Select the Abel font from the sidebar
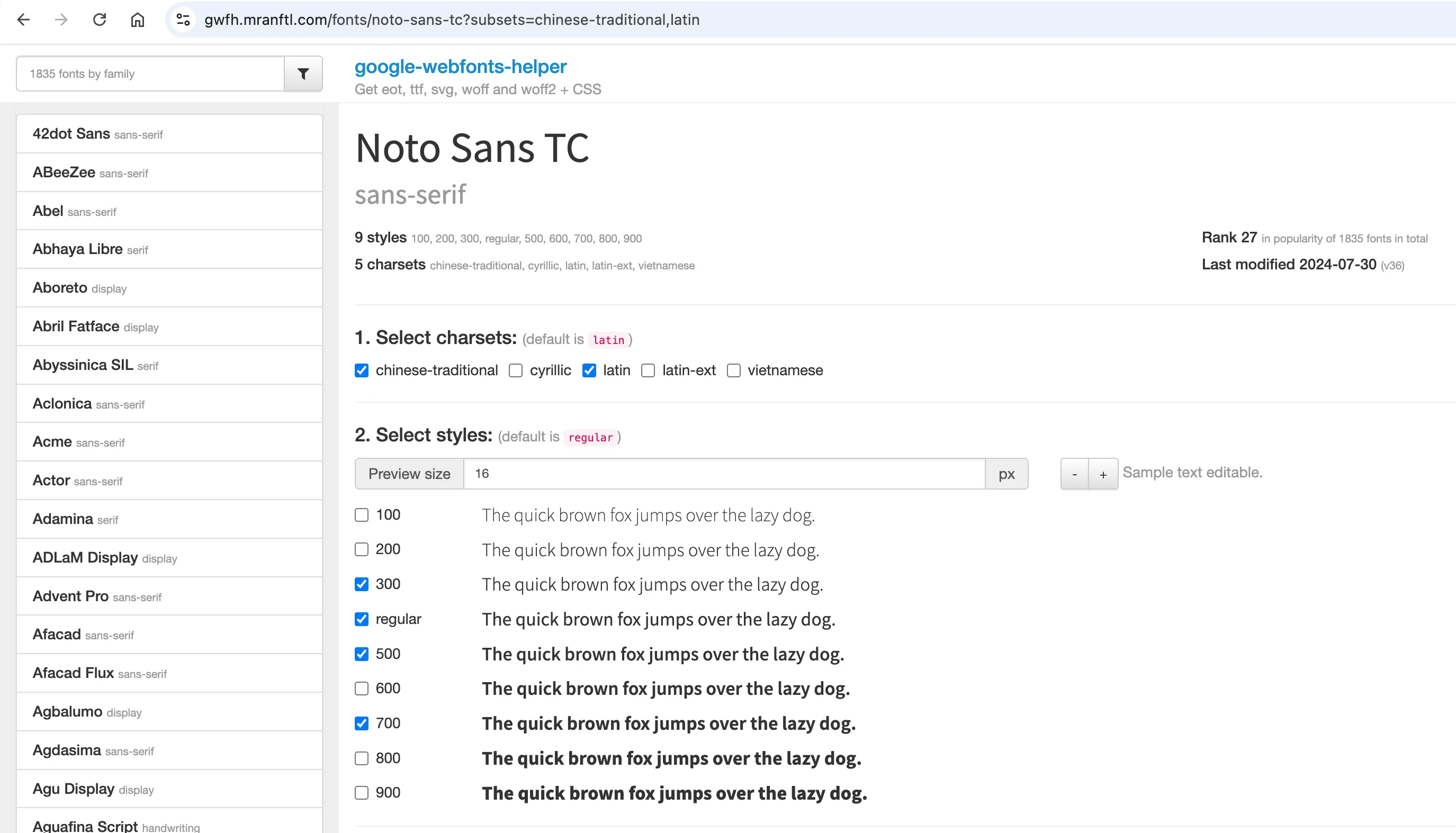Viewport: 1456px width, 833px height. [x=48, y=211]
